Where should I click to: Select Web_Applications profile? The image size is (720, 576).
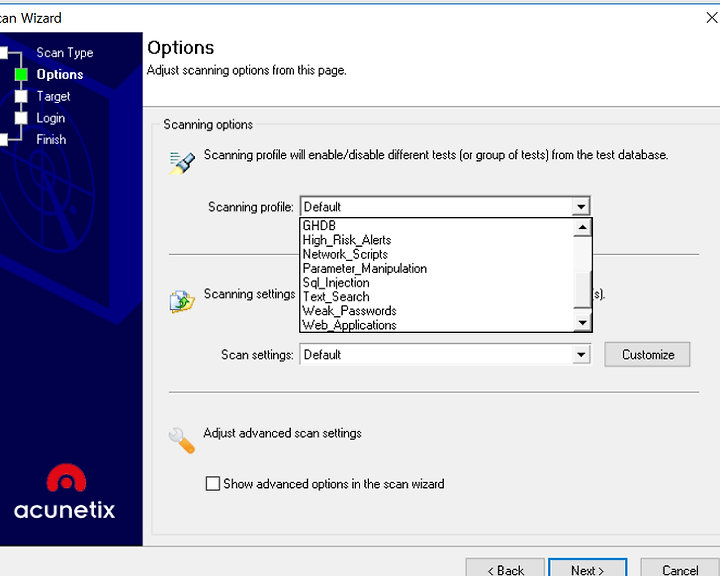point(438,325)
